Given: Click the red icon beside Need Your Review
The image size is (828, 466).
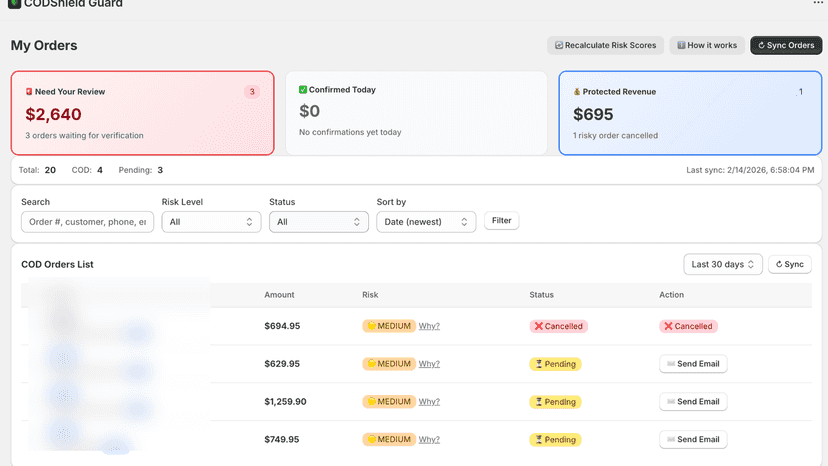Looking at the screenshot, I should [x=29, y=91].
